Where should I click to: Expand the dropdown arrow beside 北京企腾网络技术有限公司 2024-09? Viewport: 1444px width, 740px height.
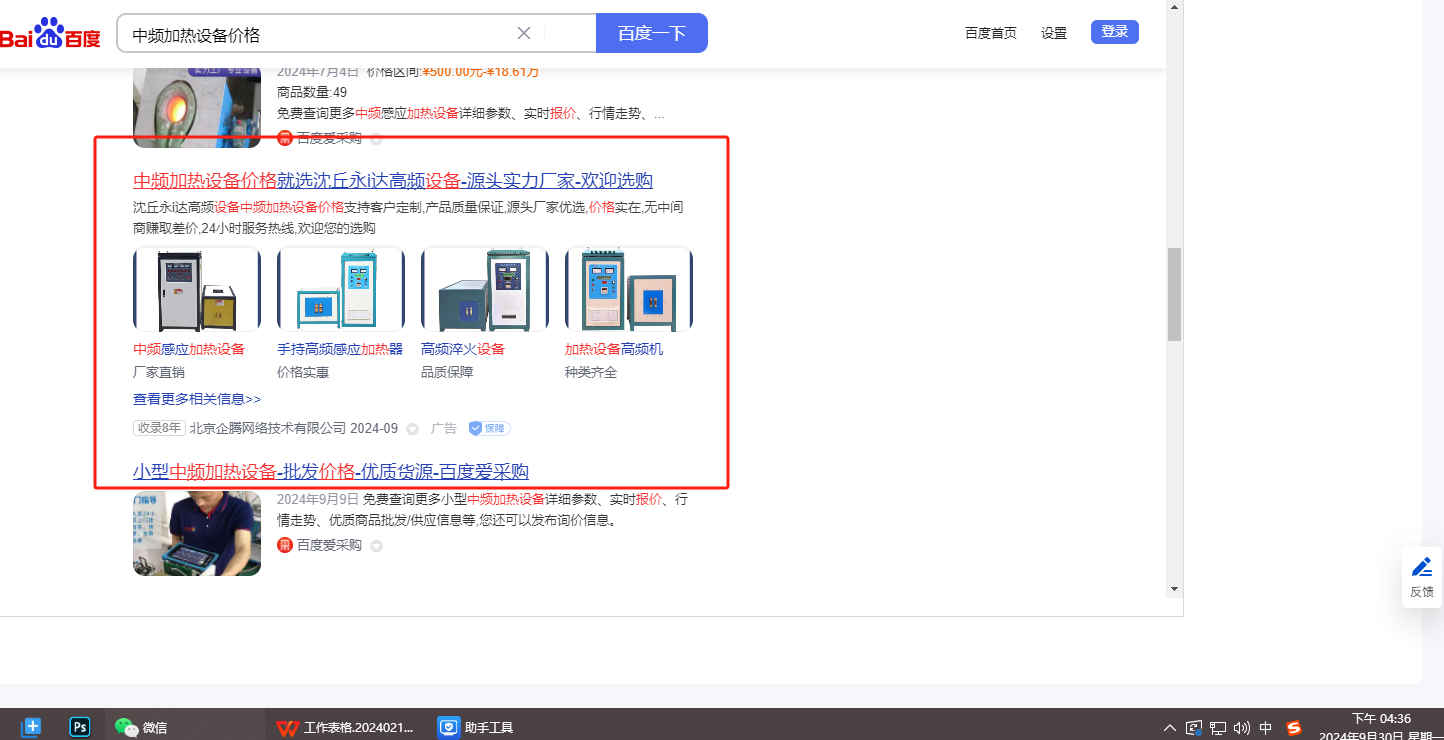[x=412, y=429]
